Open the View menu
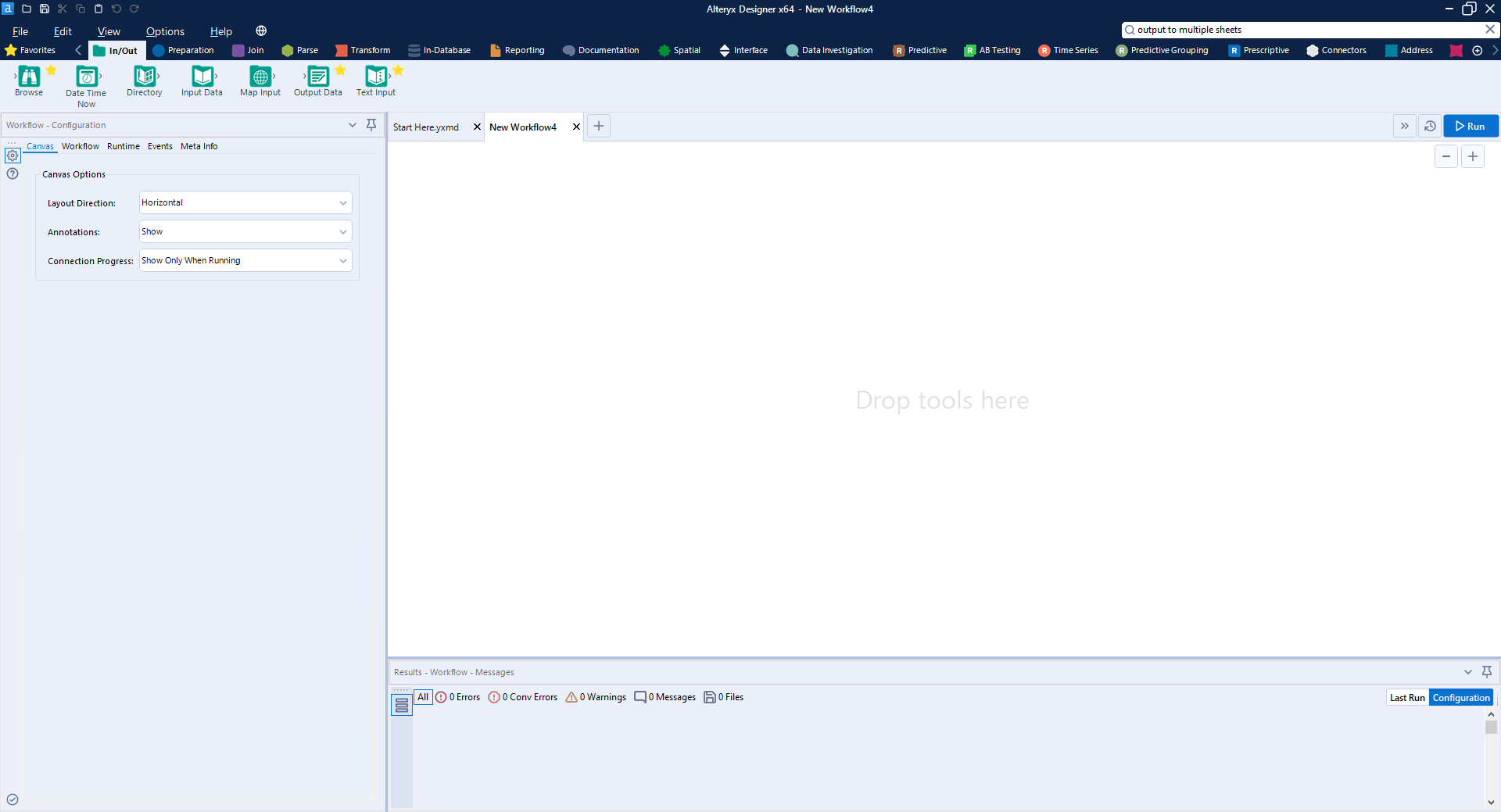The image size is (1501, 812). [109, 31]
